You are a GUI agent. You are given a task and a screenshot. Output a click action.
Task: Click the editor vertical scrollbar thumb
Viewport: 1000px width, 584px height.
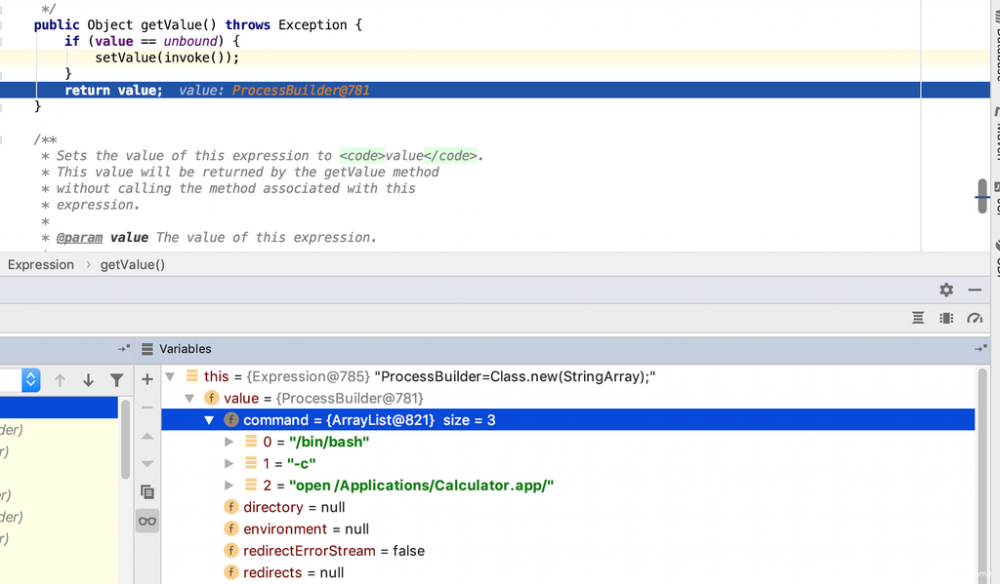[982, 195]
